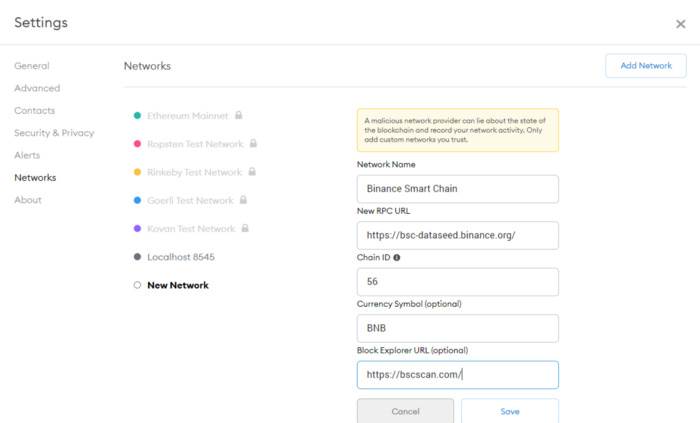This screenshot has height=423, width=700.
Task: Click the Networks section heading
Action: pyautogui.click(x=147, y=66)
